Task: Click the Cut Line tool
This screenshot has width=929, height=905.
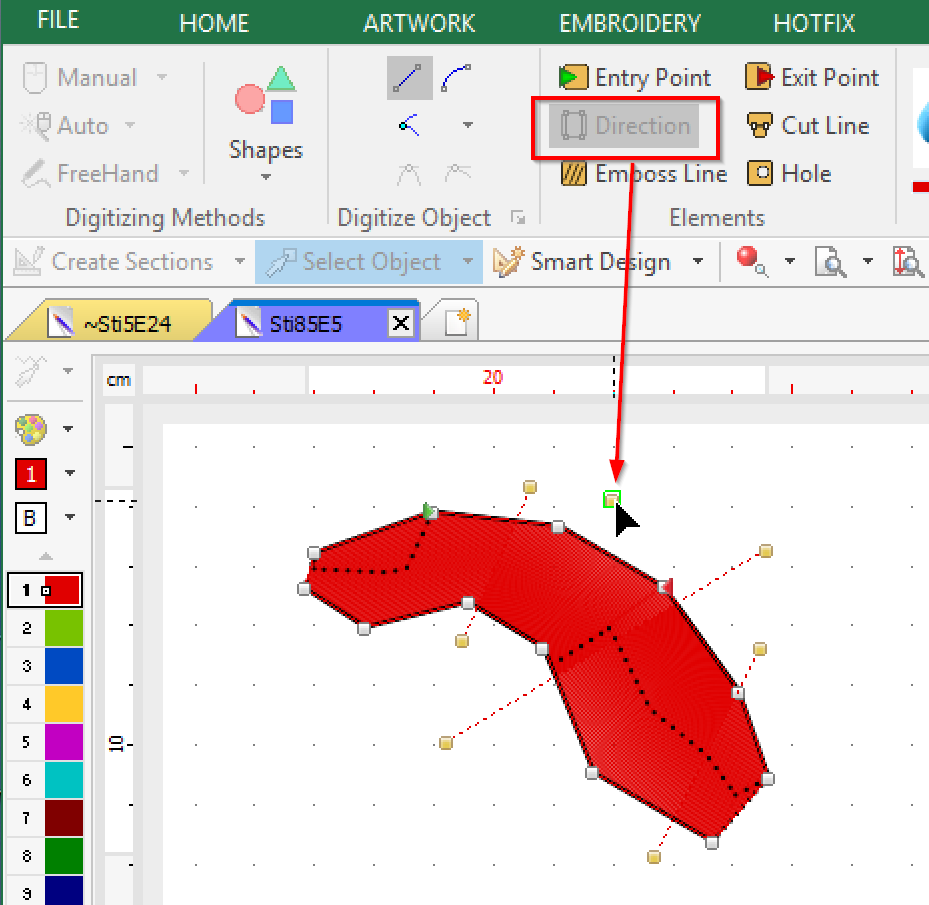Action: [808, 126]
